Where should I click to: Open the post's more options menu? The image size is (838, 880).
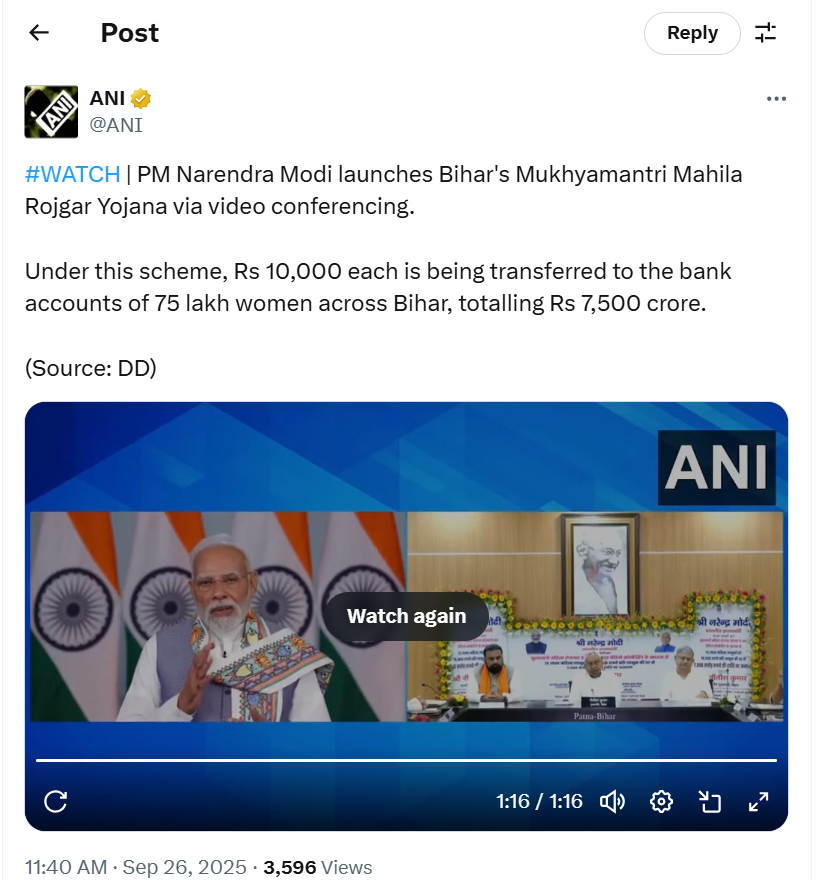point(776,98)
